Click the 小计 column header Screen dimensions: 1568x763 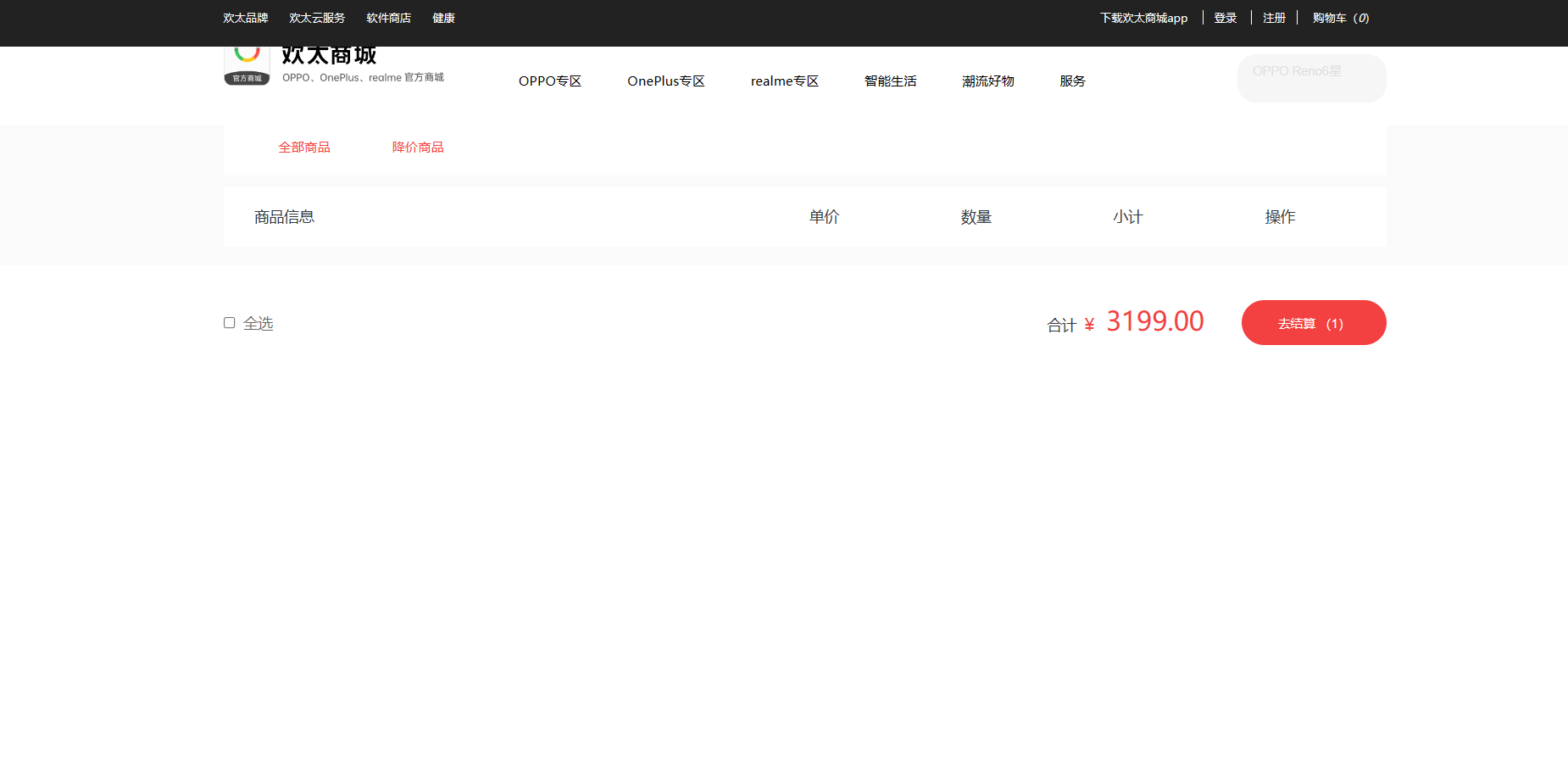coord(1128,217)
